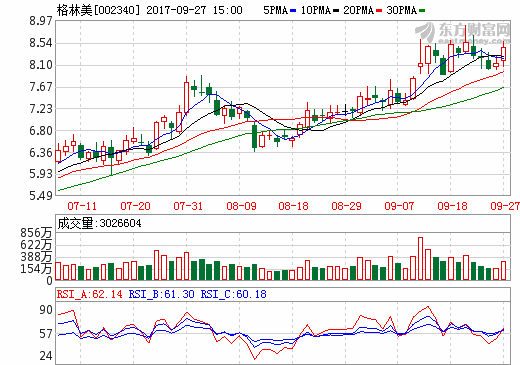
Task: Click the 7.67 price axis label
Action: [41, 87]
